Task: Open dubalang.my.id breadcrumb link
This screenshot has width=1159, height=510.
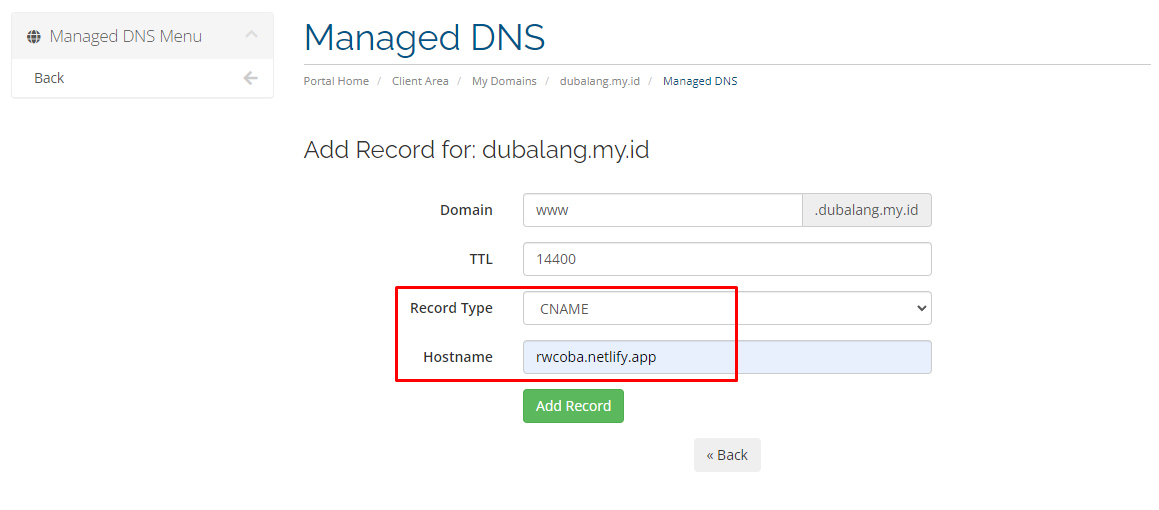Action: [599, 81]
